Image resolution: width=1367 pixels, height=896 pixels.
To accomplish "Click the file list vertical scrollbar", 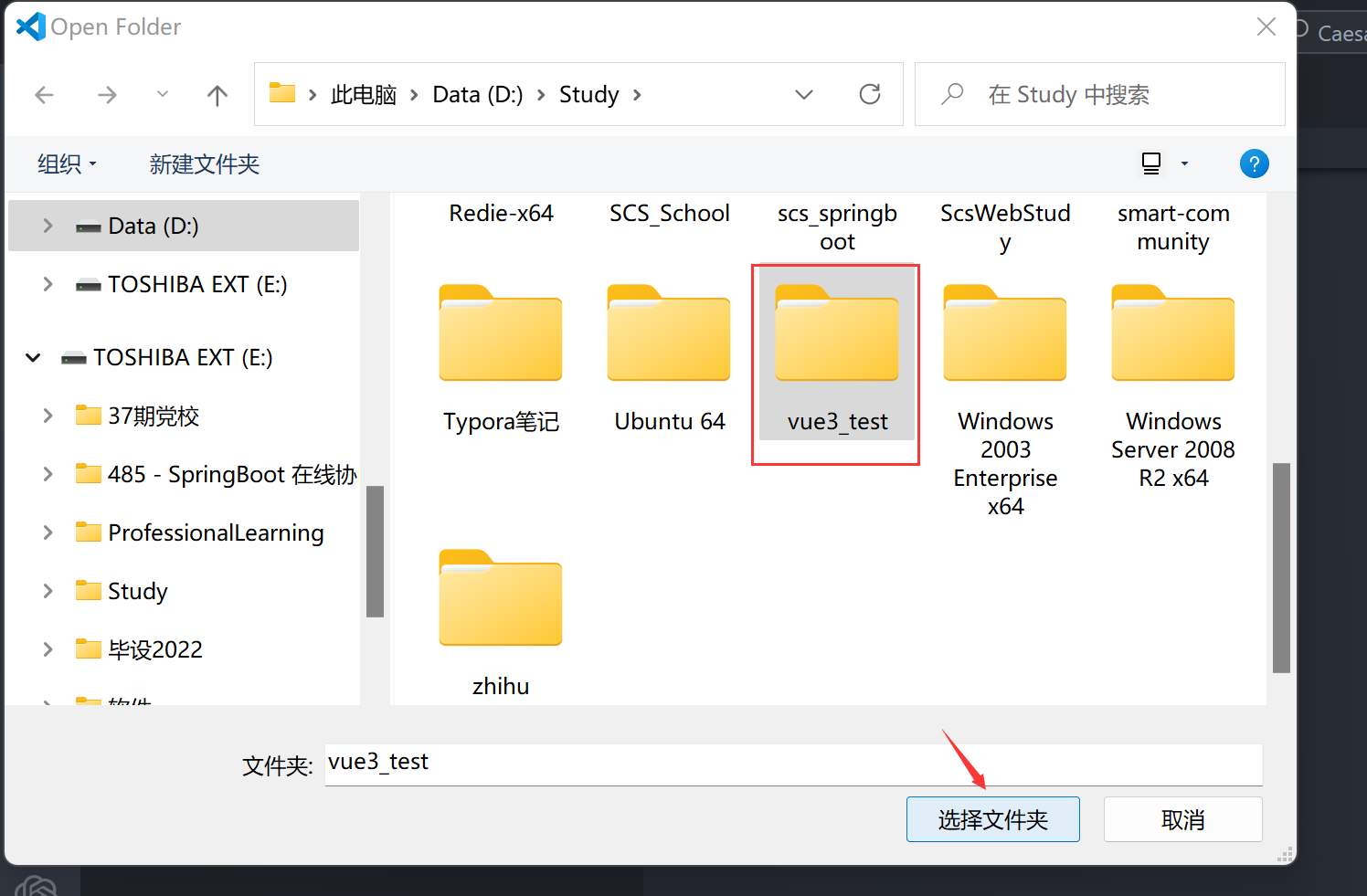I will pyautogui.click(x=1281, y=567).
